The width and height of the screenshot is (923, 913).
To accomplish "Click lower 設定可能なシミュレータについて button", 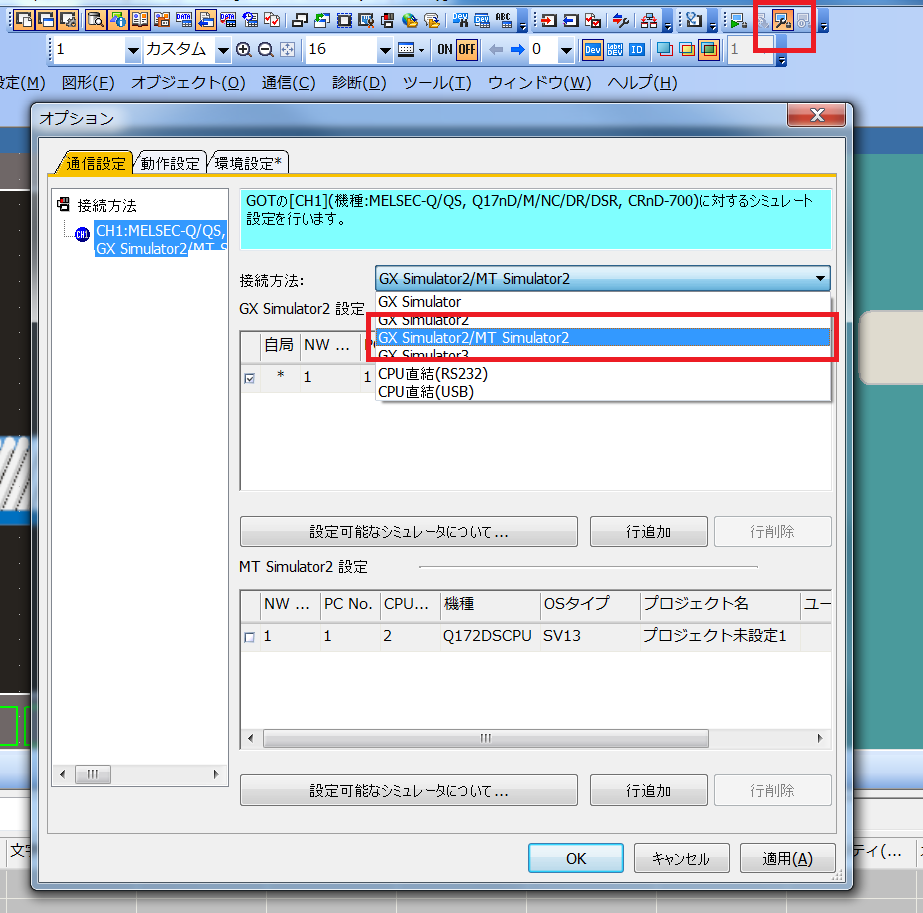I will (409, 790).
